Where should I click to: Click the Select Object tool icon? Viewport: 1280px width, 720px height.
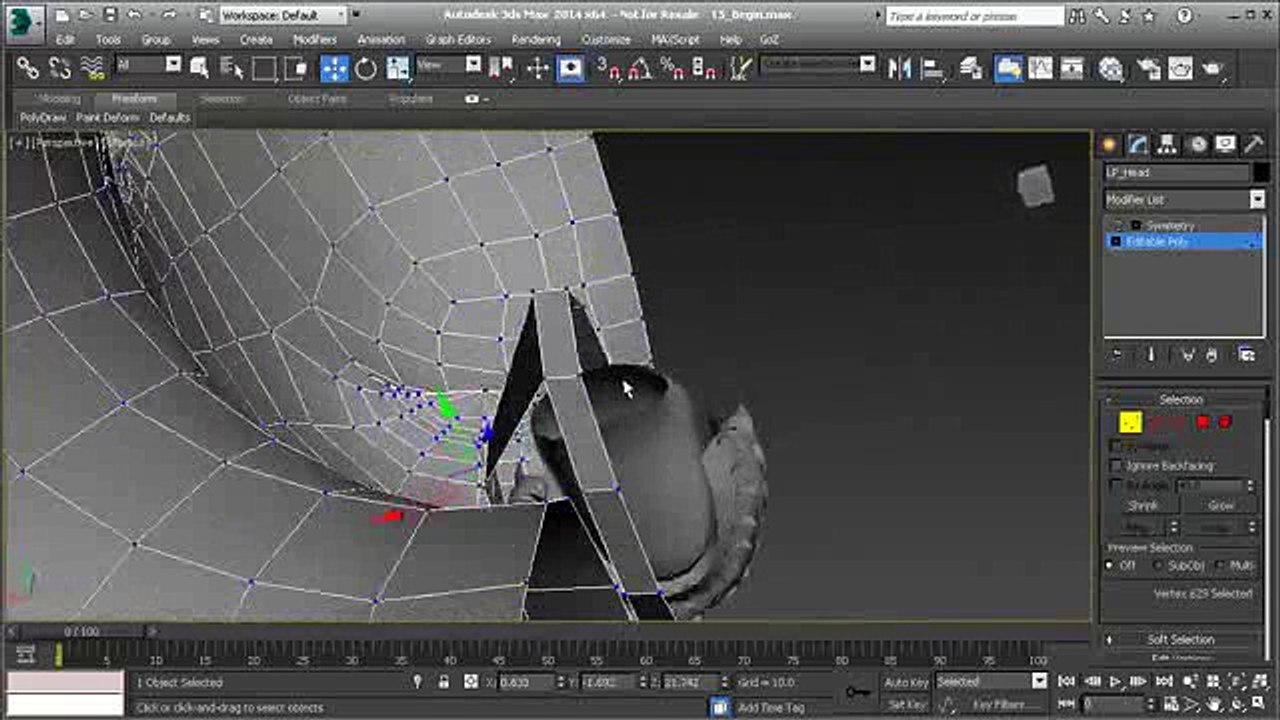pos(200,68)
